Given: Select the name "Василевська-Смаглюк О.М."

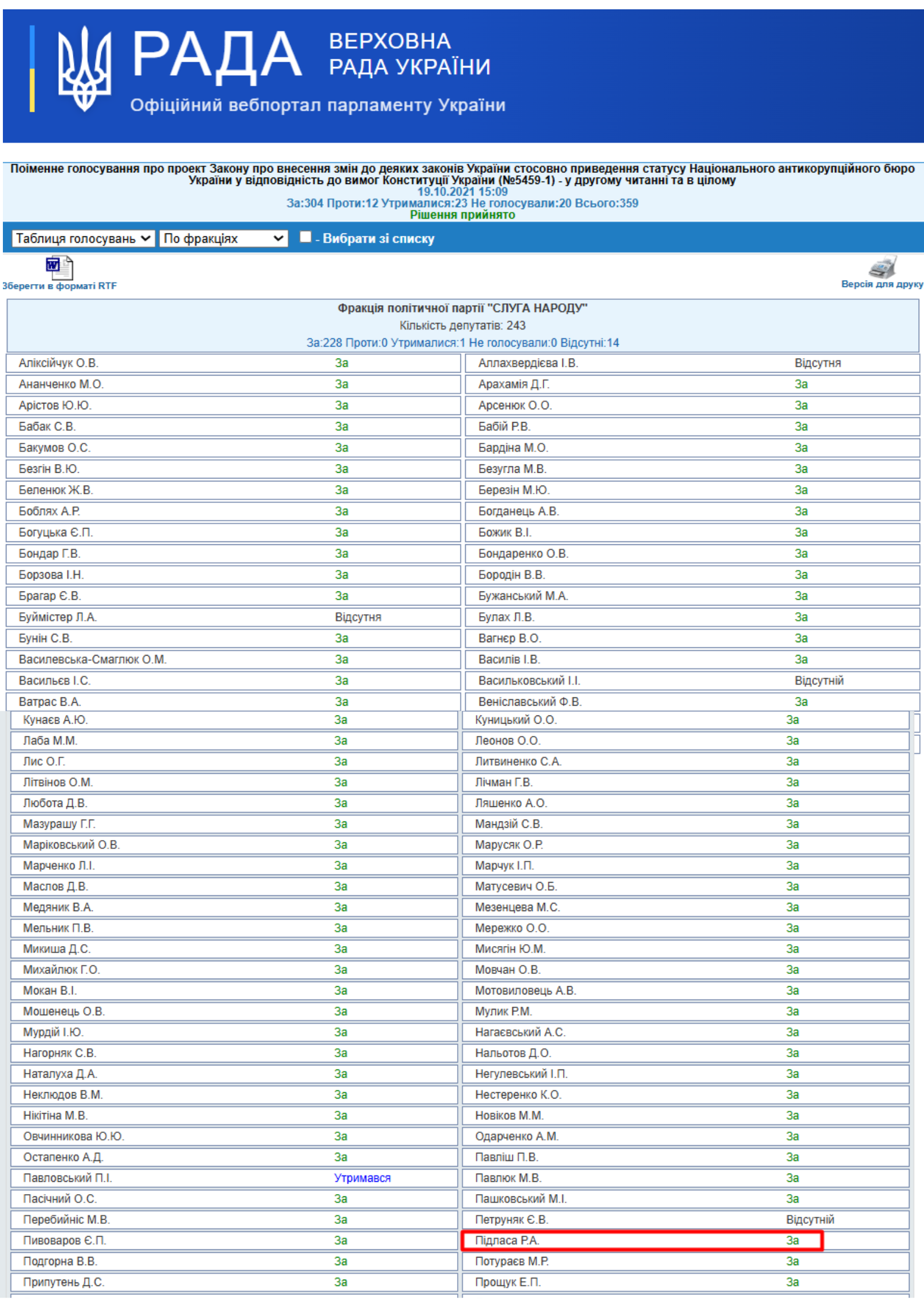Looking at the screenshot, I should tap(93, 660).
